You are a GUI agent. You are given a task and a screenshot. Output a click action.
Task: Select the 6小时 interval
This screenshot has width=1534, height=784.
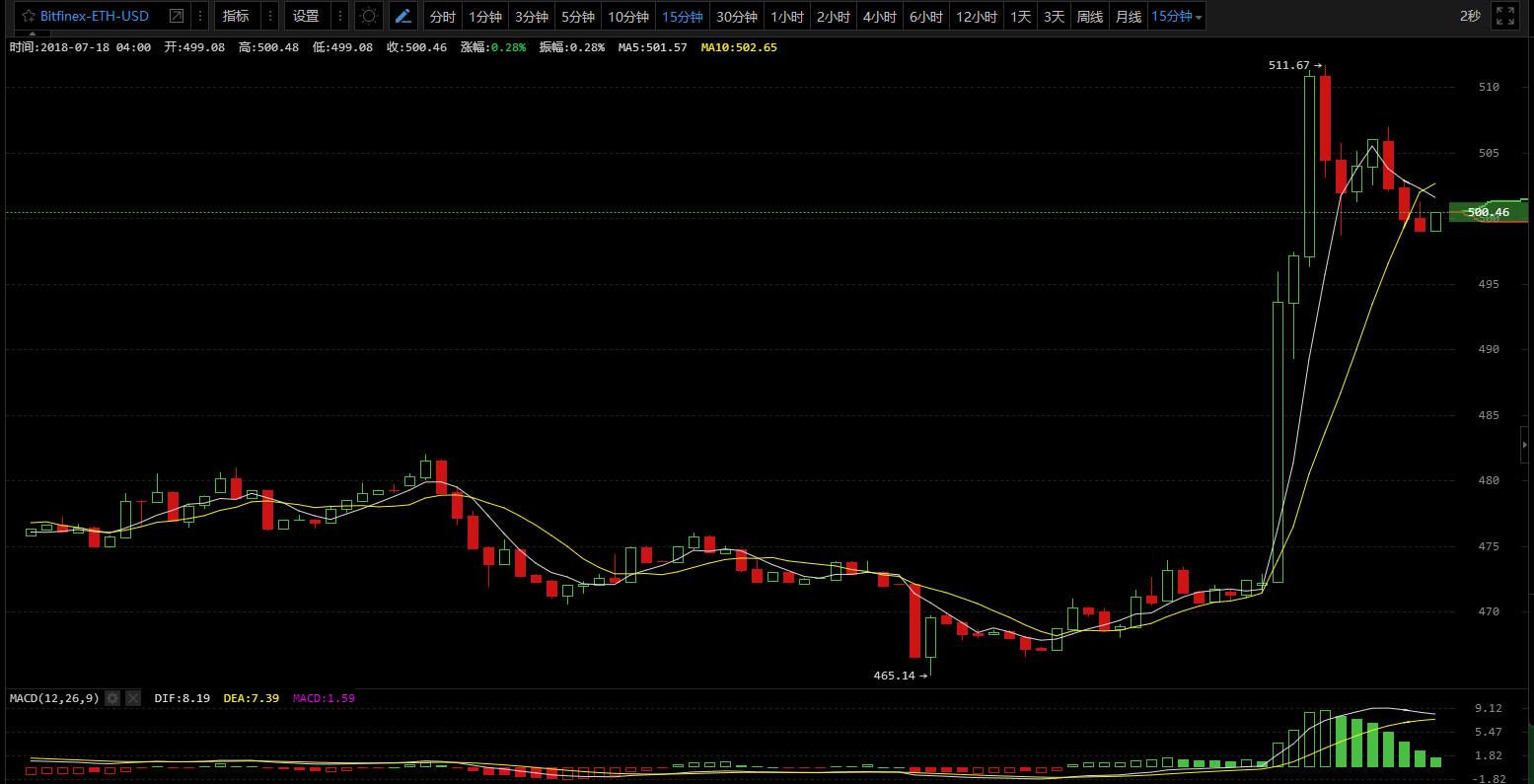[x=926, y=16]
